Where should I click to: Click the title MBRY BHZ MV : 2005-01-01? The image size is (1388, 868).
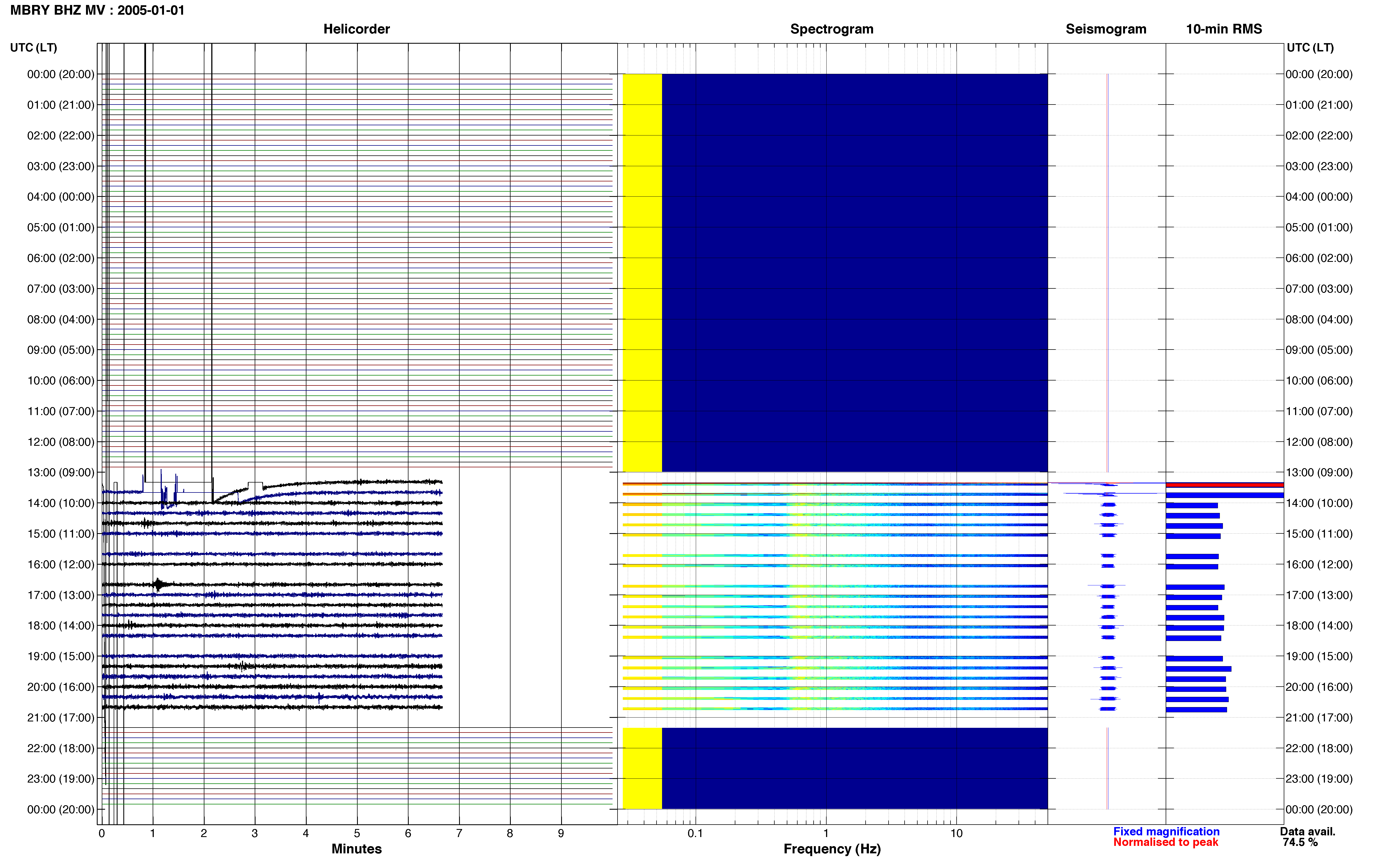point(98,10)
